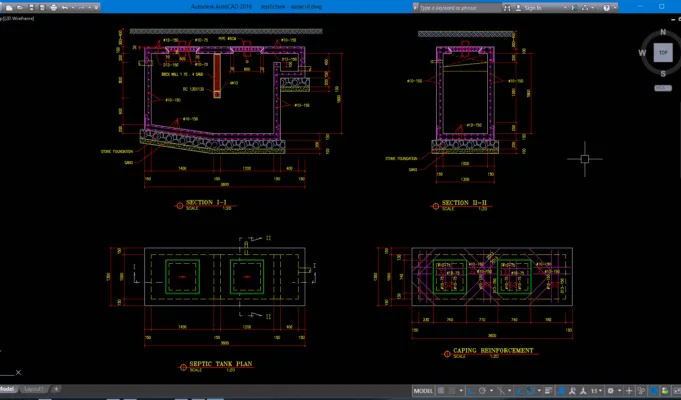Expand the annotation scale 1:1 dropdown
The image size is (681, 400).
coord(598,390)
